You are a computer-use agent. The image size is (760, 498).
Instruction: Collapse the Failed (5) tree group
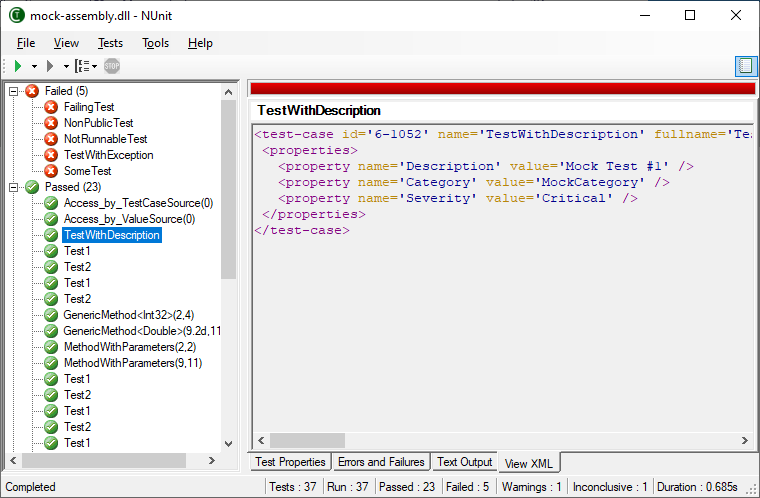click(13, 91)
